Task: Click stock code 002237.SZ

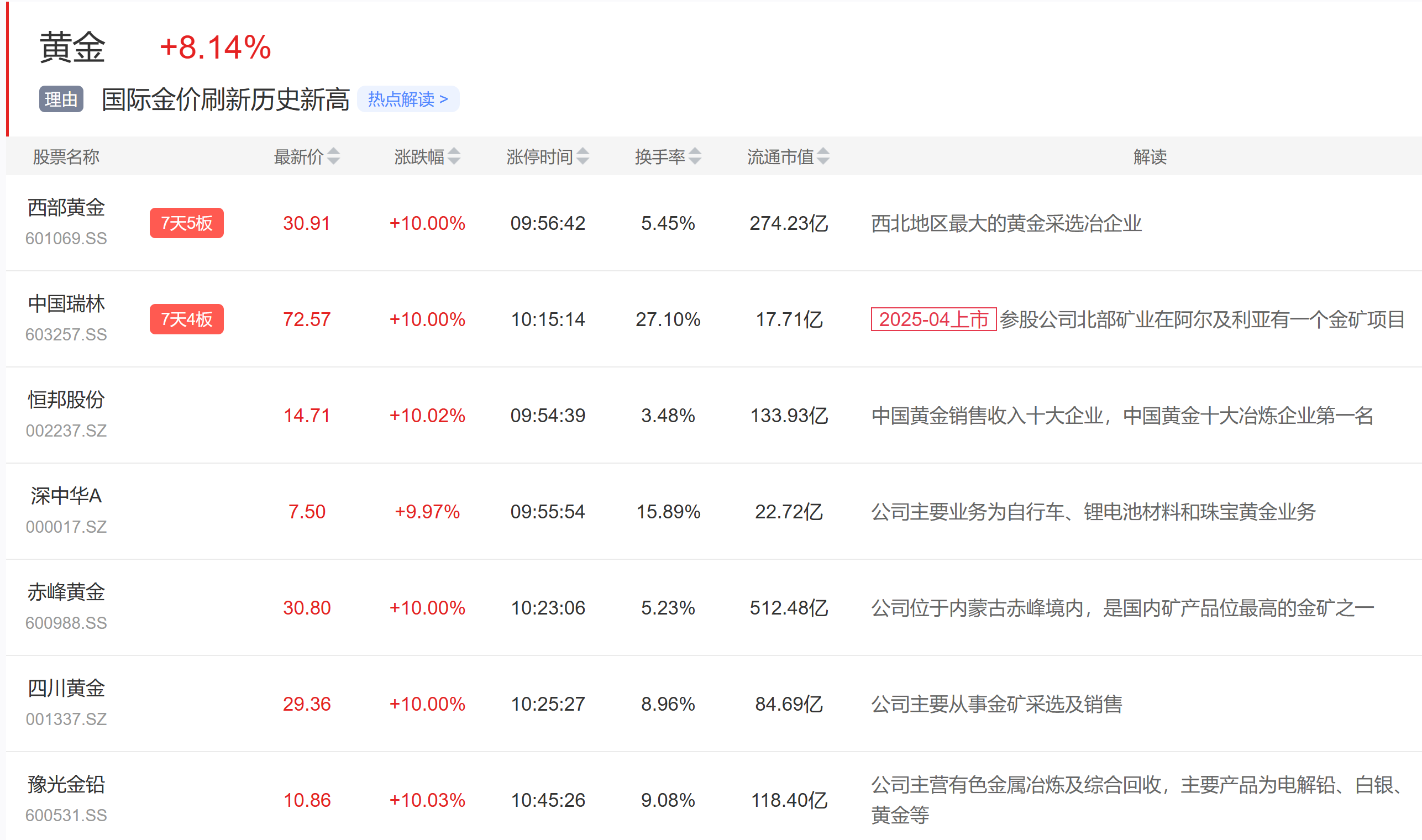Action: coord(66,431)
